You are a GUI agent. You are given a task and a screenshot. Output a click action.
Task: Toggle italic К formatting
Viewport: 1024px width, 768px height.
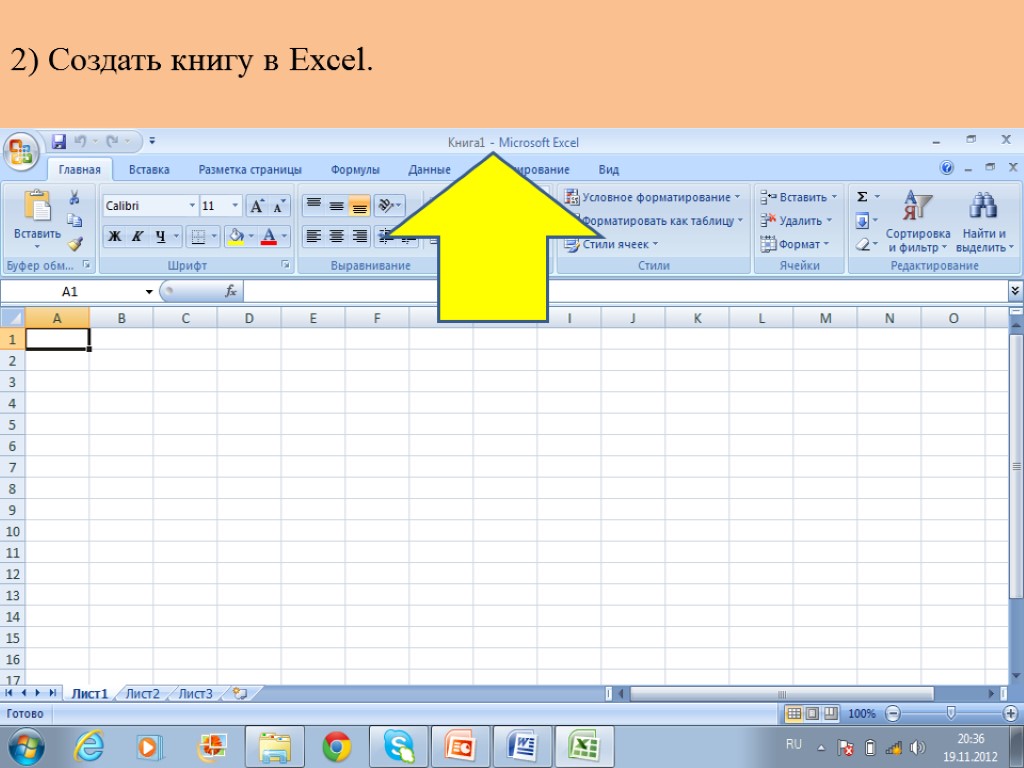click(137, 236)
